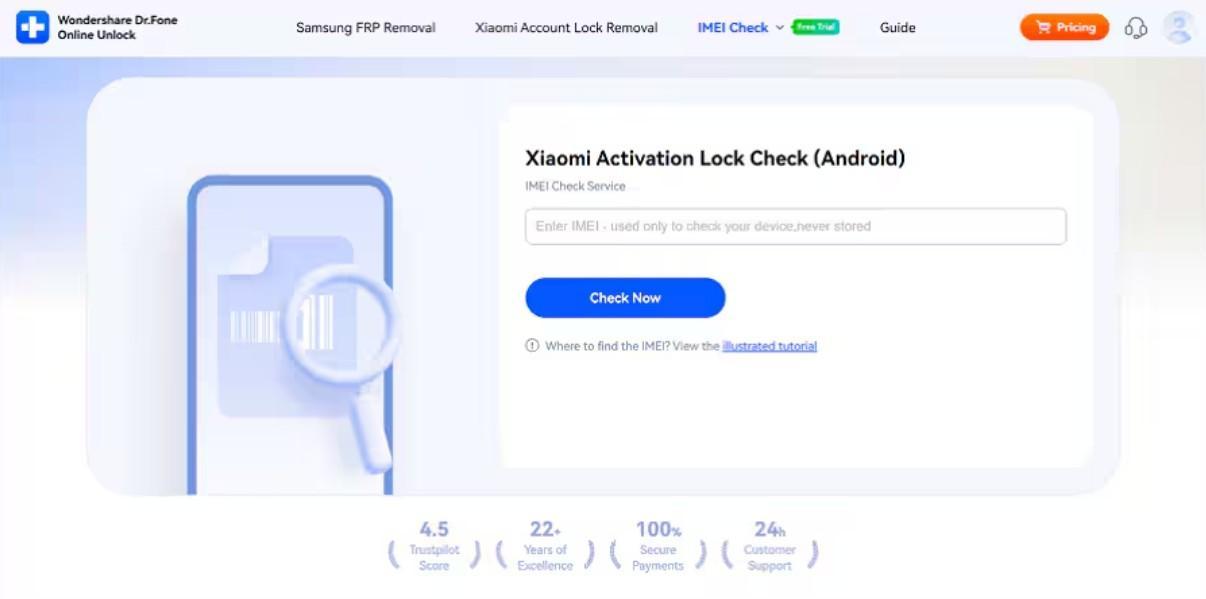
Task: Open the IMEI Check menu
Action: coord(733,28)
